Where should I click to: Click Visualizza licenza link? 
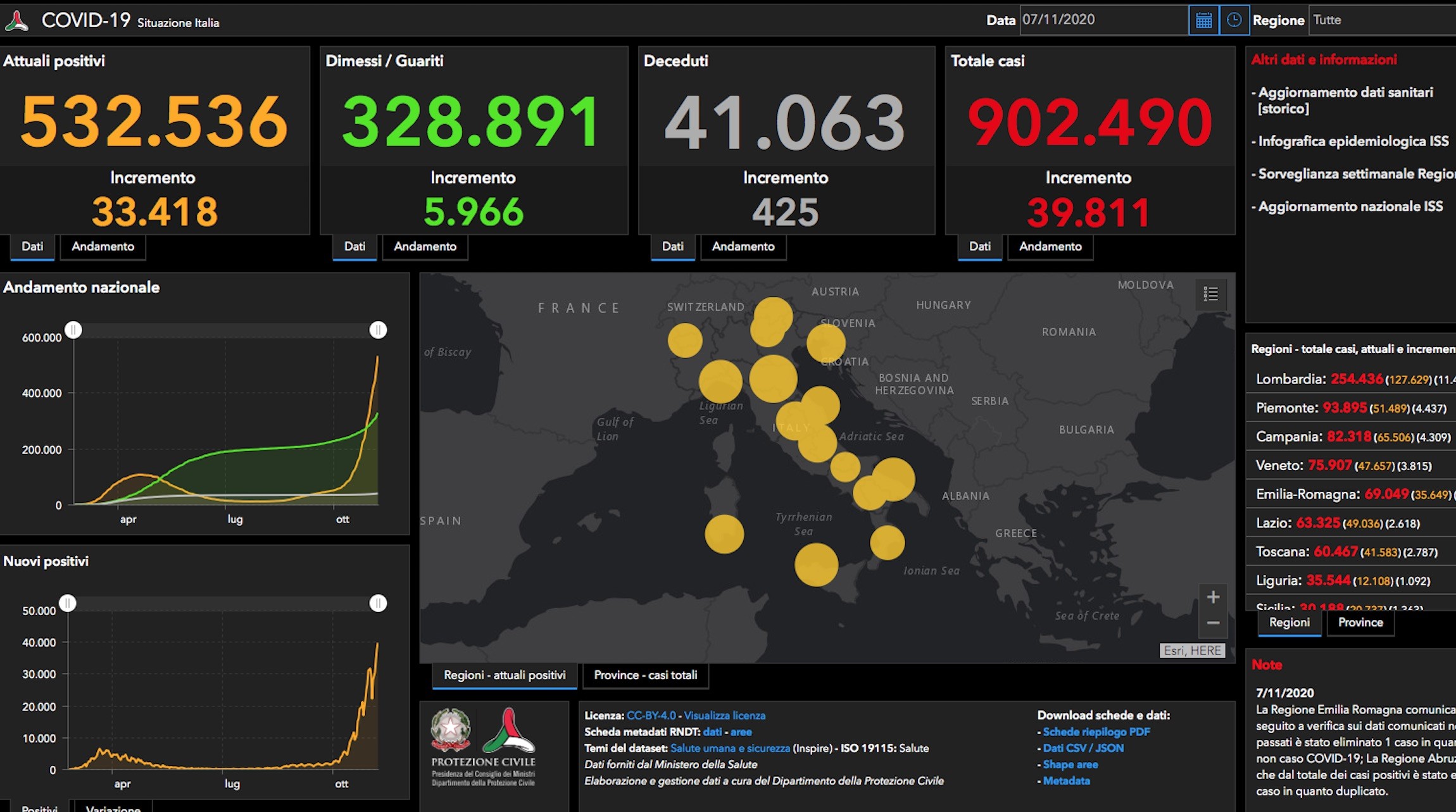click(x=724, y=716)
